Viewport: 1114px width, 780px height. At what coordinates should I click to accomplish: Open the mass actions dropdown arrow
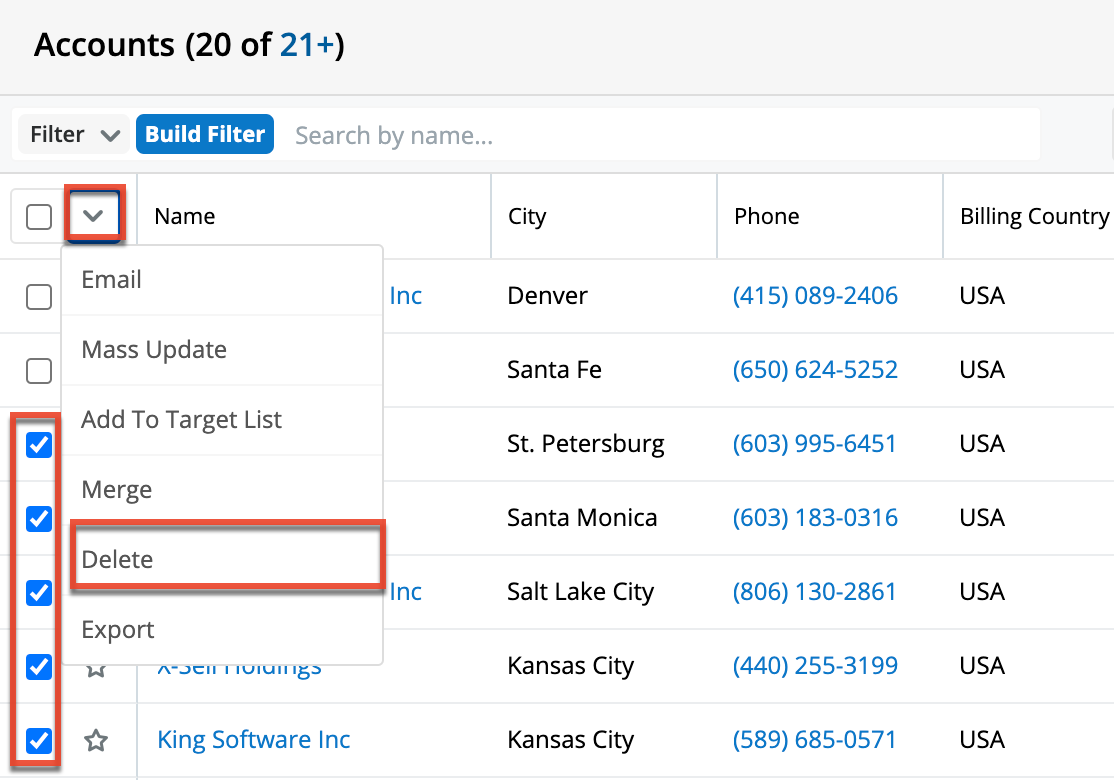(93, 215)
